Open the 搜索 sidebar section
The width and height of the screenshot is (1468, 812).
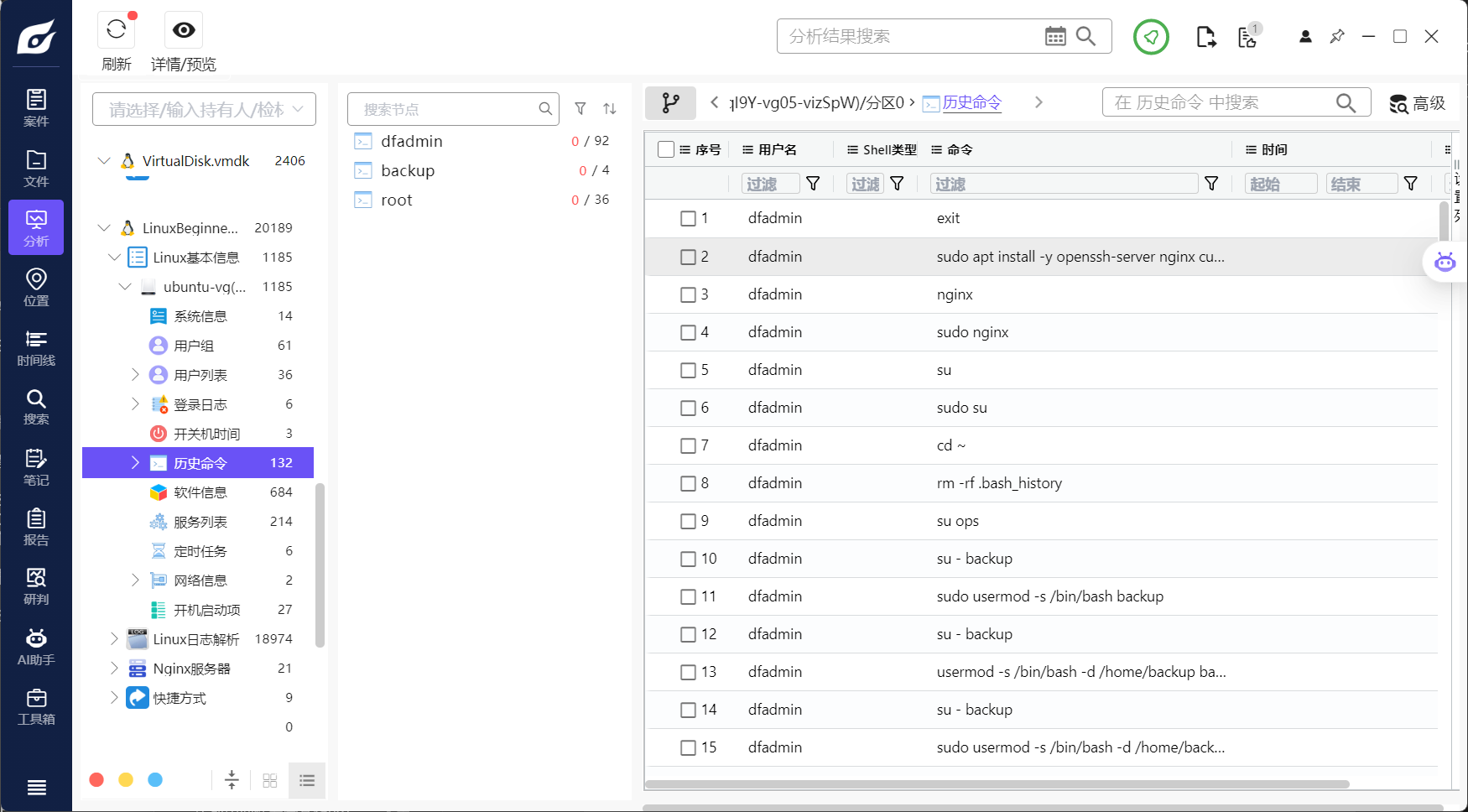coord(36,406)
